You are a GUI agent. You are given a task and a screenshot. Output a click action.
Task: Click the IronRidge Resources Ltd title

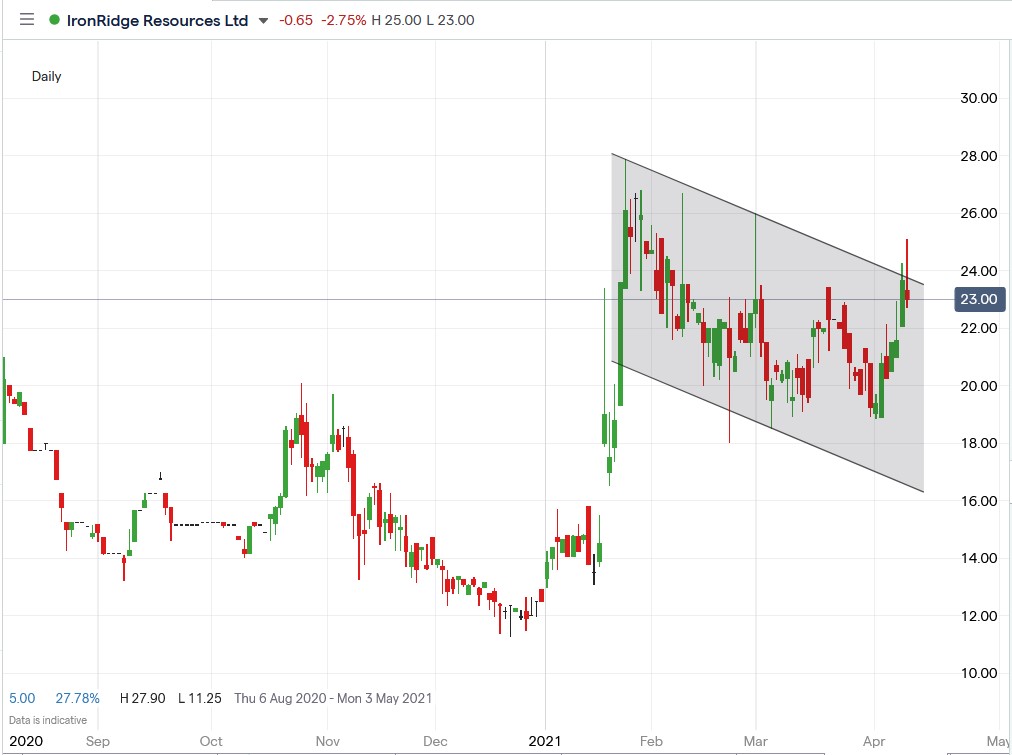(157, 21)
